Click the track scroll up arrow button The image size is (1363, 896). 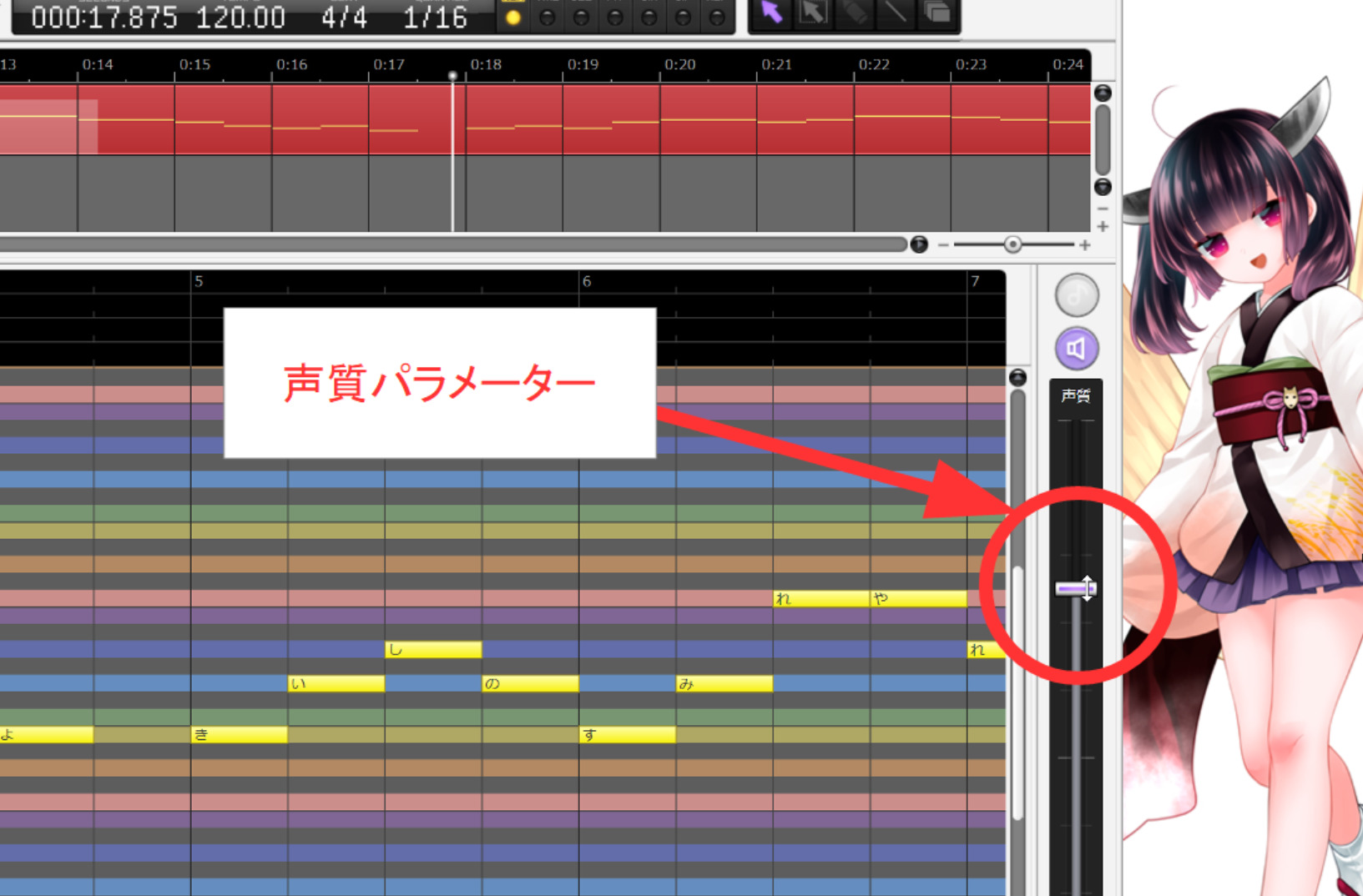(x=1103, y=93)
